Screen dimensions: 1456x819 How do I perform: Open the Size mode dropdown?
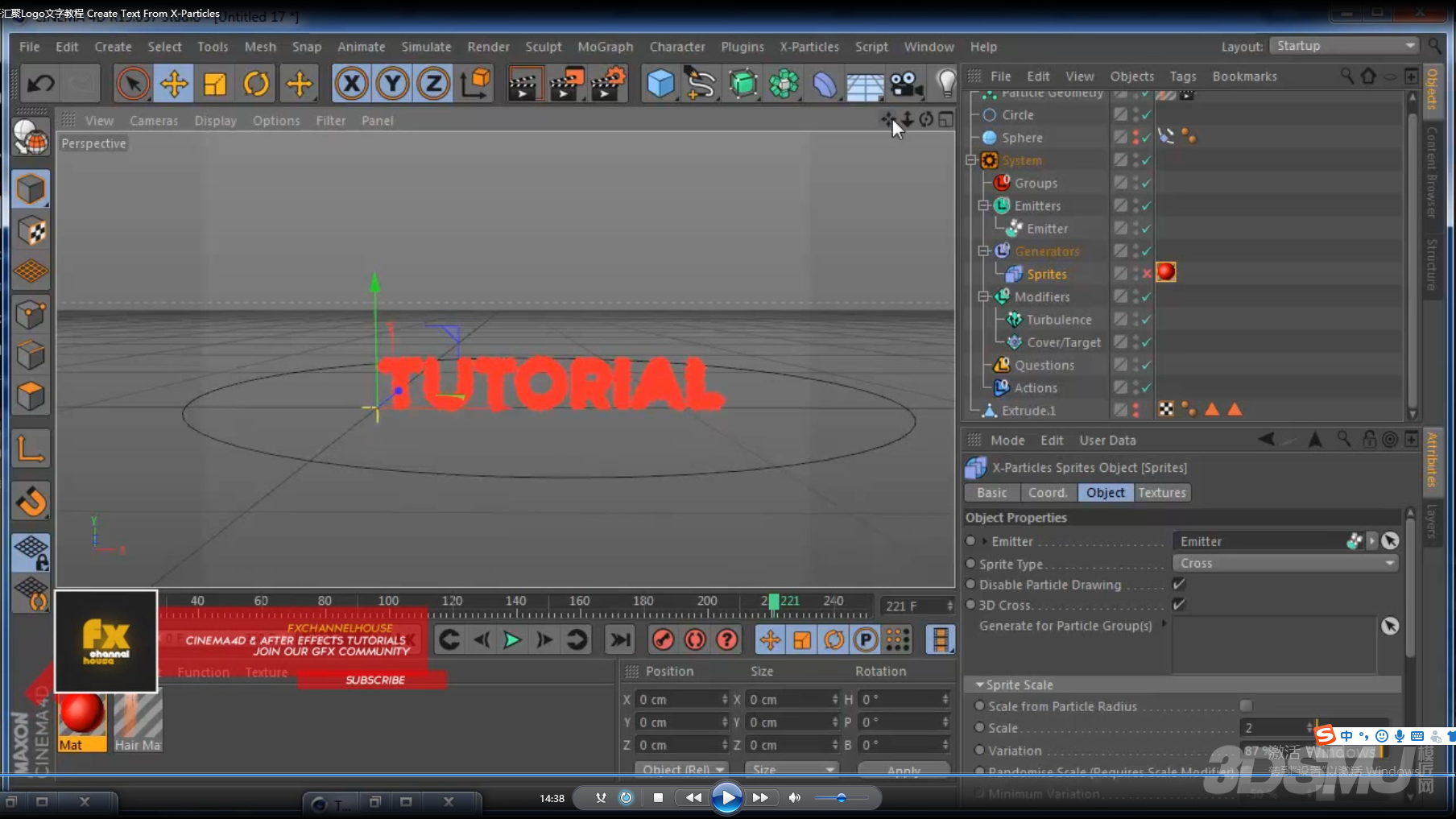point(792,770)
